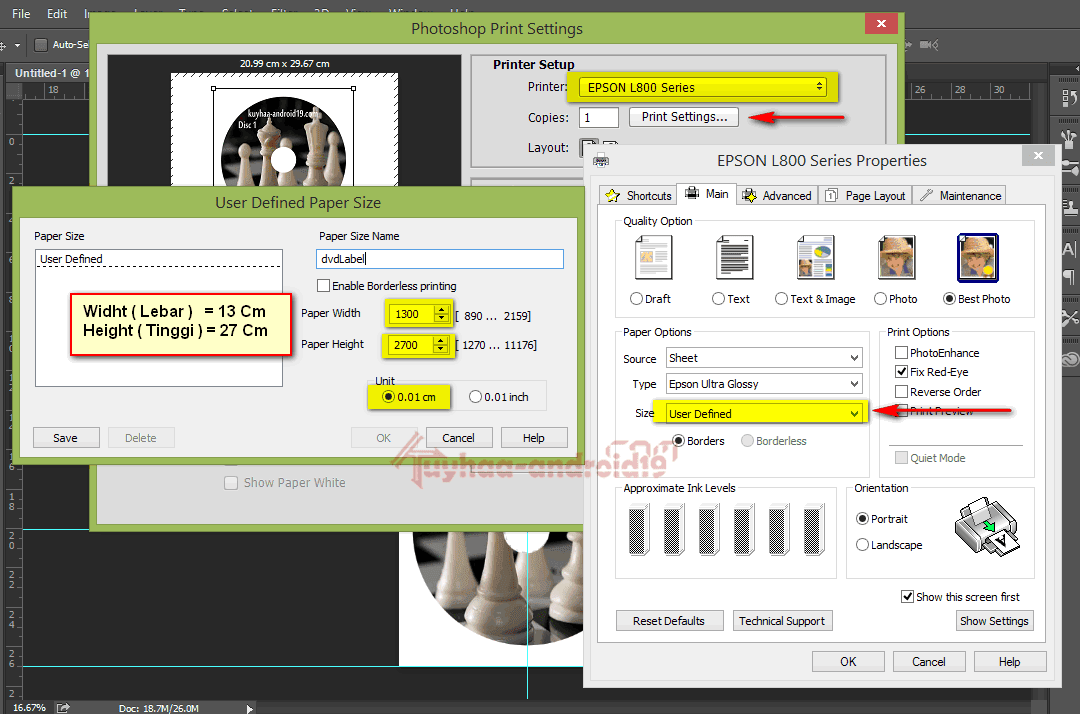This screenshot has height=714, width=1080.
Task: Click the Paper Height spinner arrows
Action: pos(441,345)
